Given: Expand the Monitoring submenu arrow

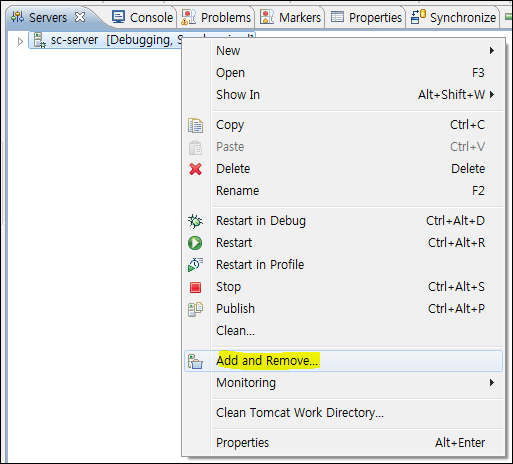Looking at the screenshot, I should click(x=492, y=382).
